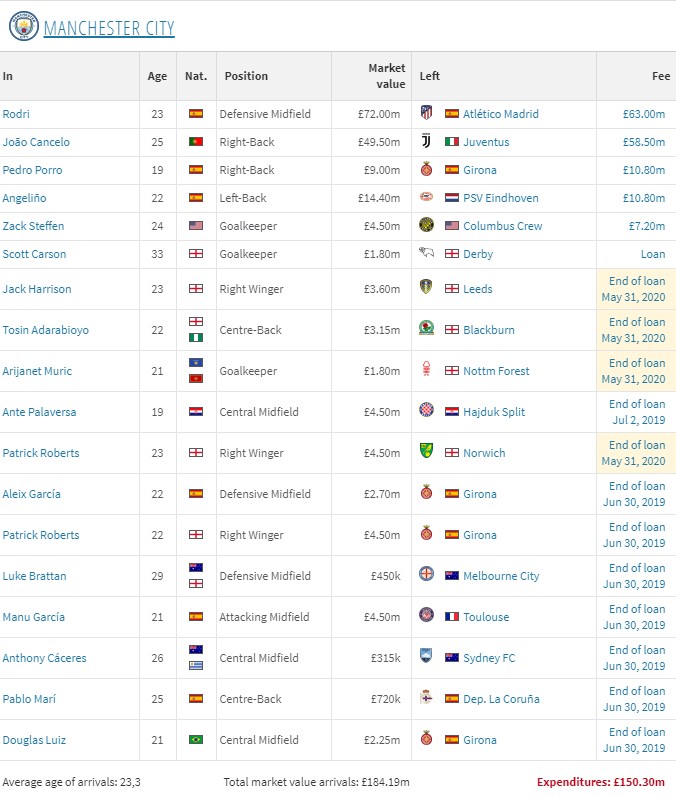This screenshot has height=797, width=676.
Task: Click the Juventus club logo
Action: (427, 142)
